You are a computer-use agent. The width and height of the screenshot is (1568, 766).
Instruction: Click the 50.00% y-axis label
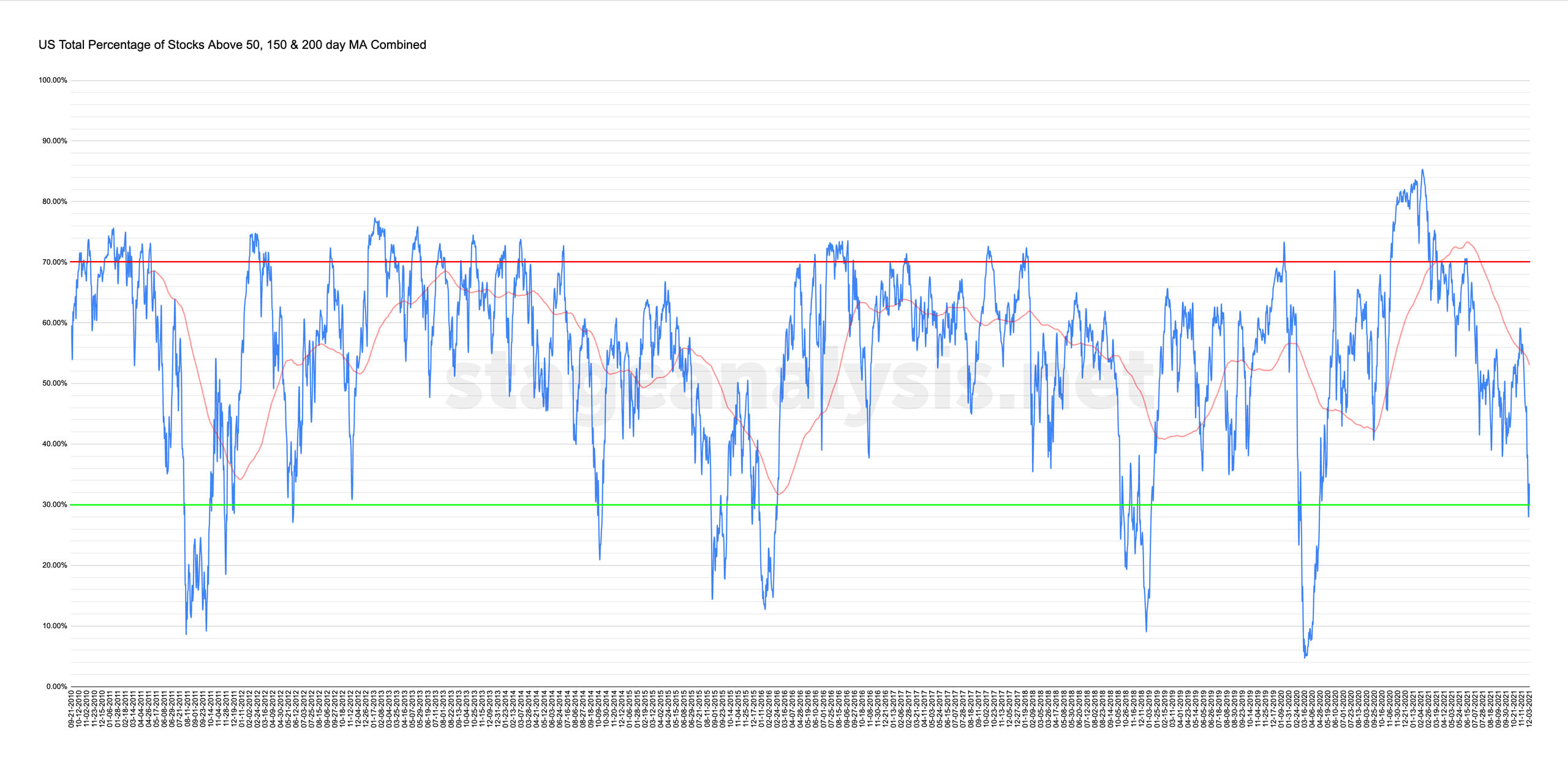[55, 384]
